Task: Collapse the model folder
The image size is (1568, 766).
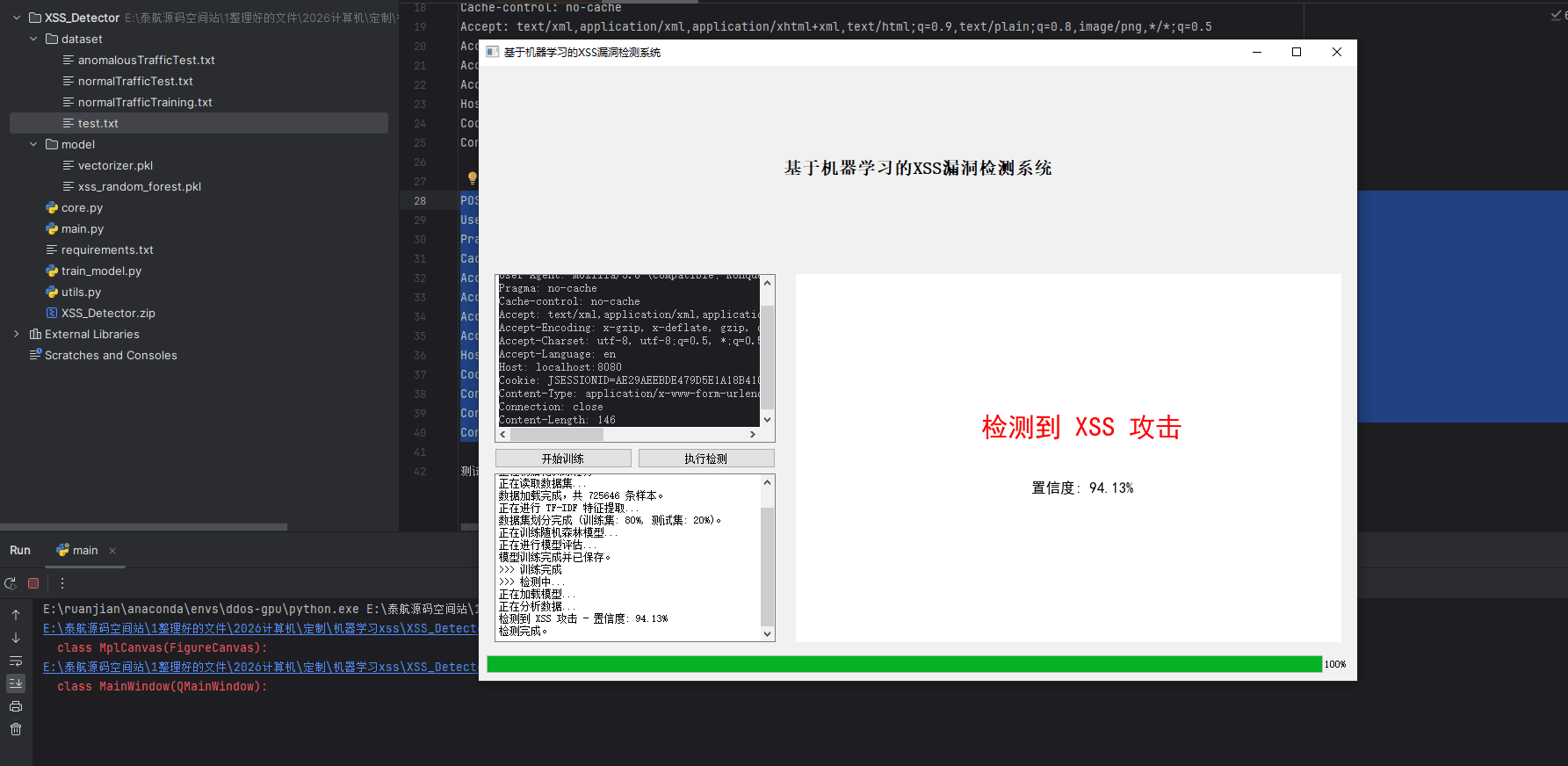Action: 33,144
